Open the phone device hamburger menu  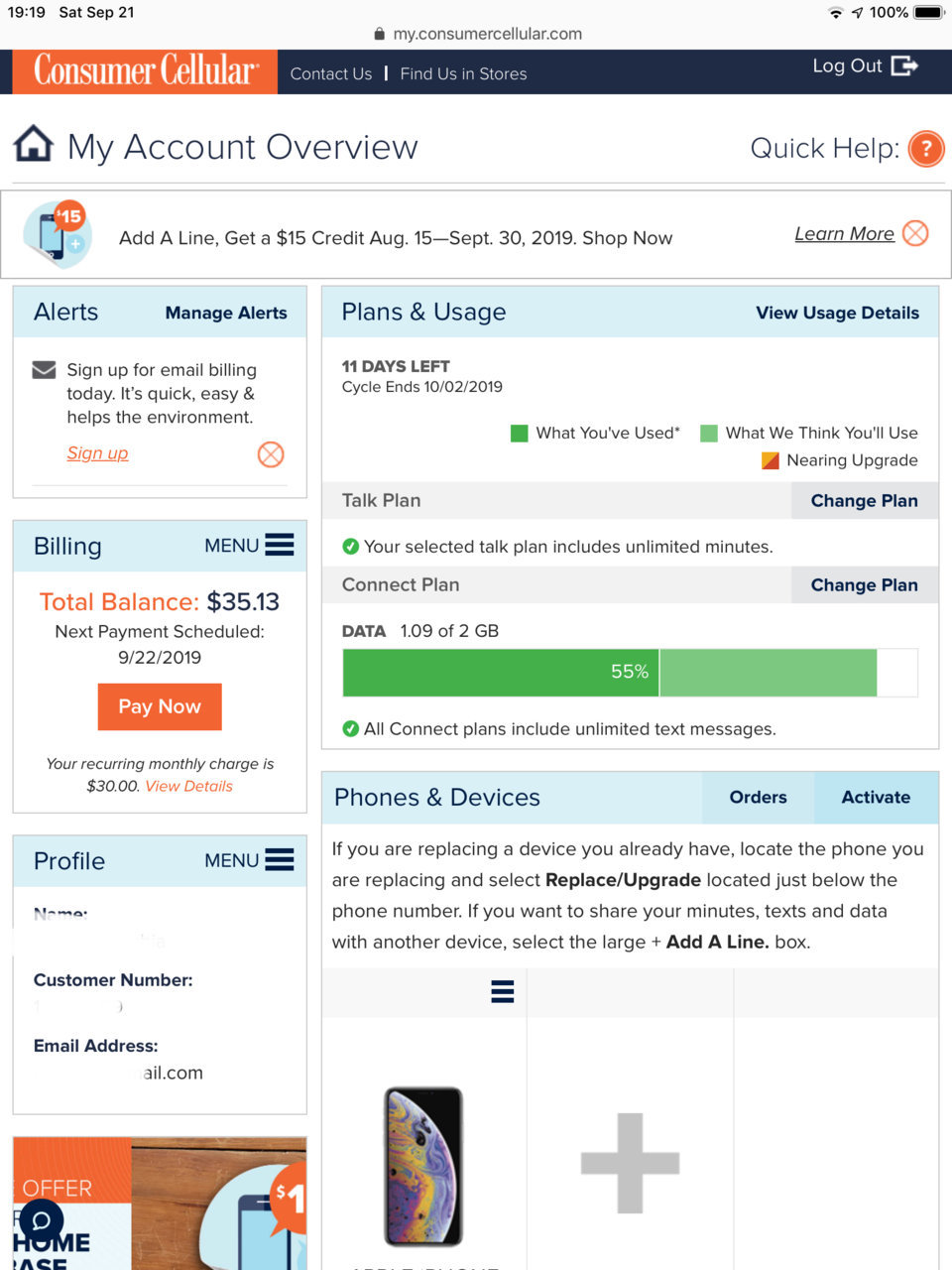coord(503,991)
